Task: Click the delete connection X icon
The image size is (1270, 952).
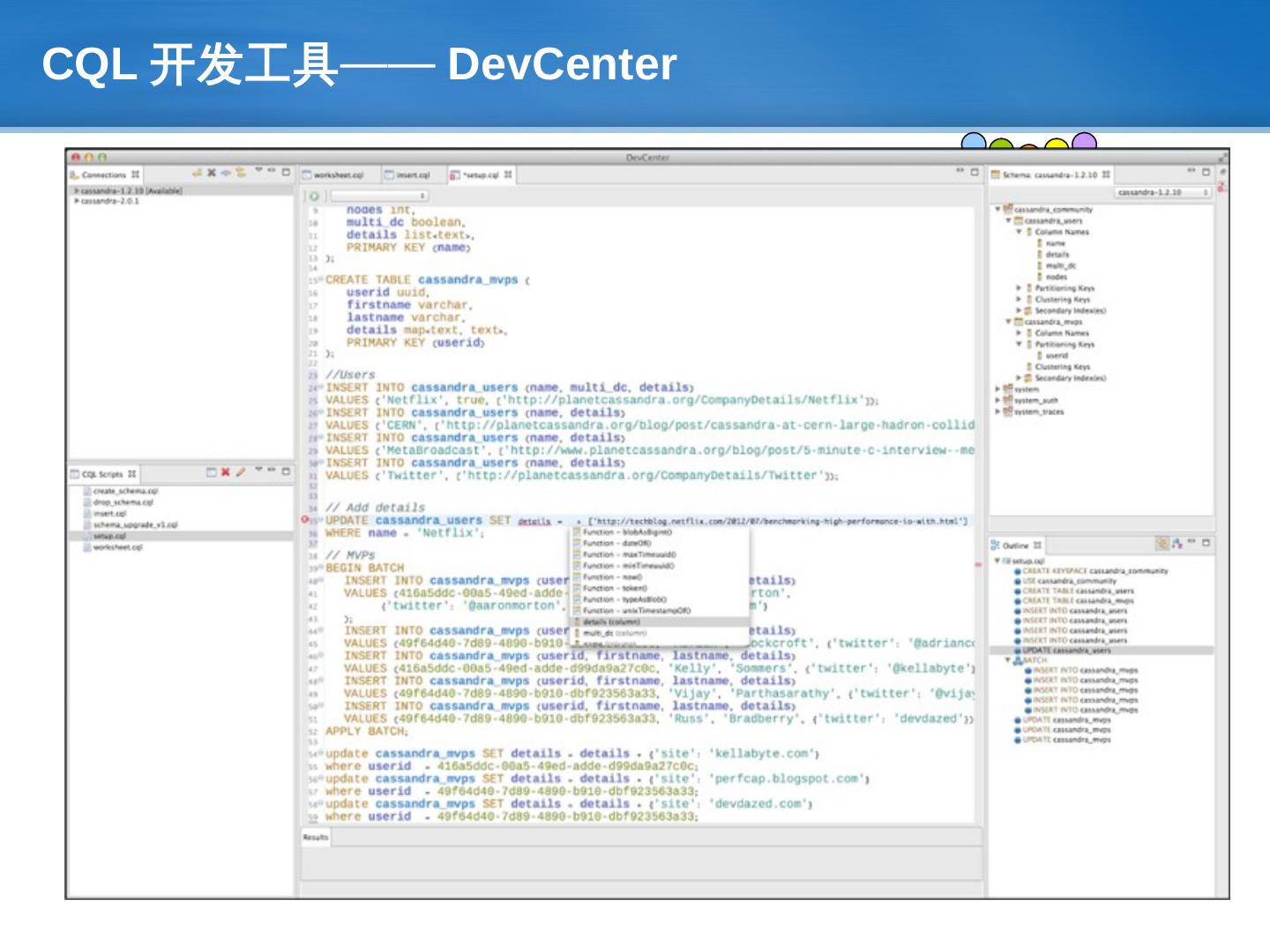Action: (x=212, y=173)
